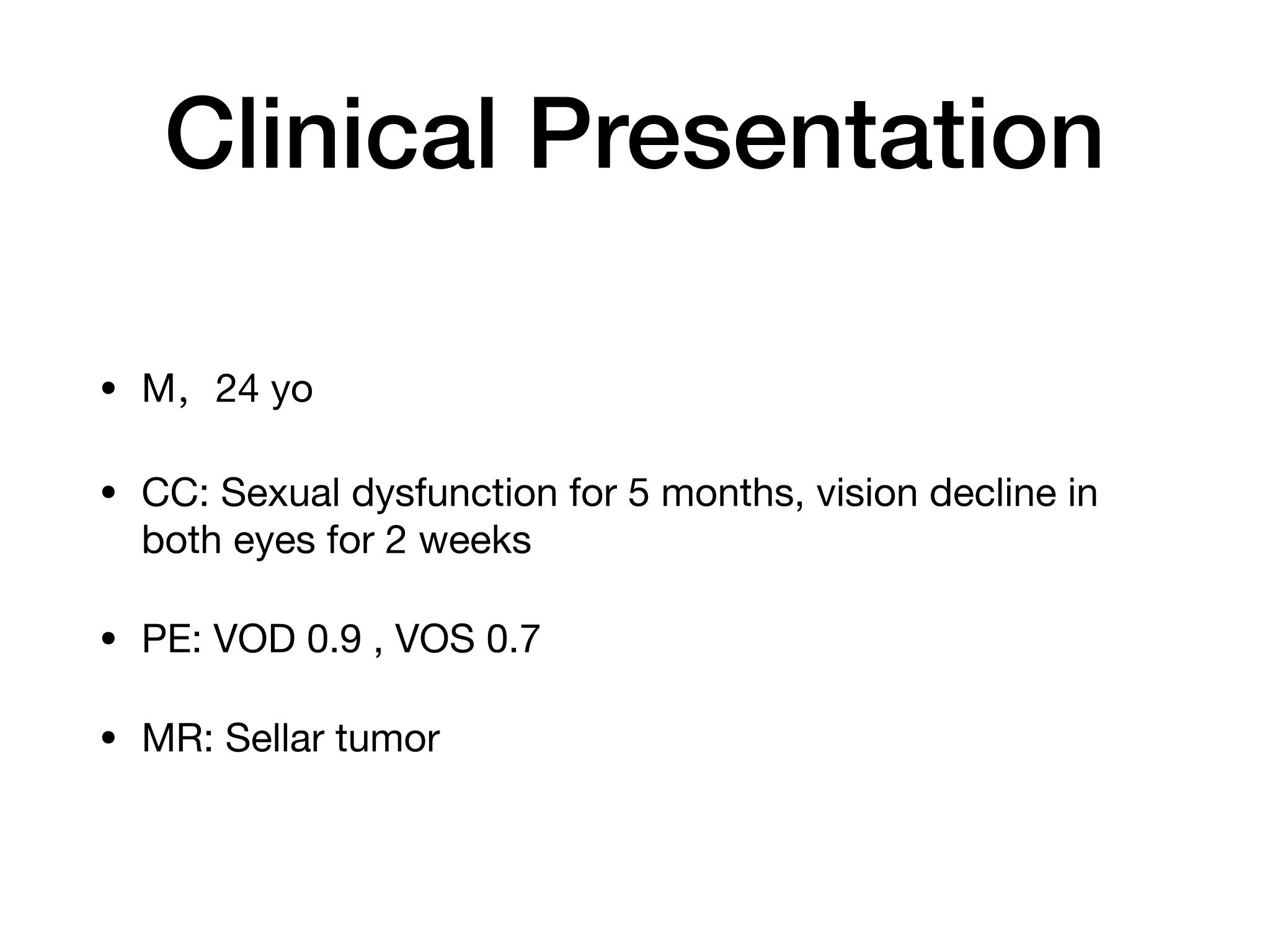Click the bullet dot before "CC:"
The width and height of the screenshot is (1270, 952).
point(110,494)
